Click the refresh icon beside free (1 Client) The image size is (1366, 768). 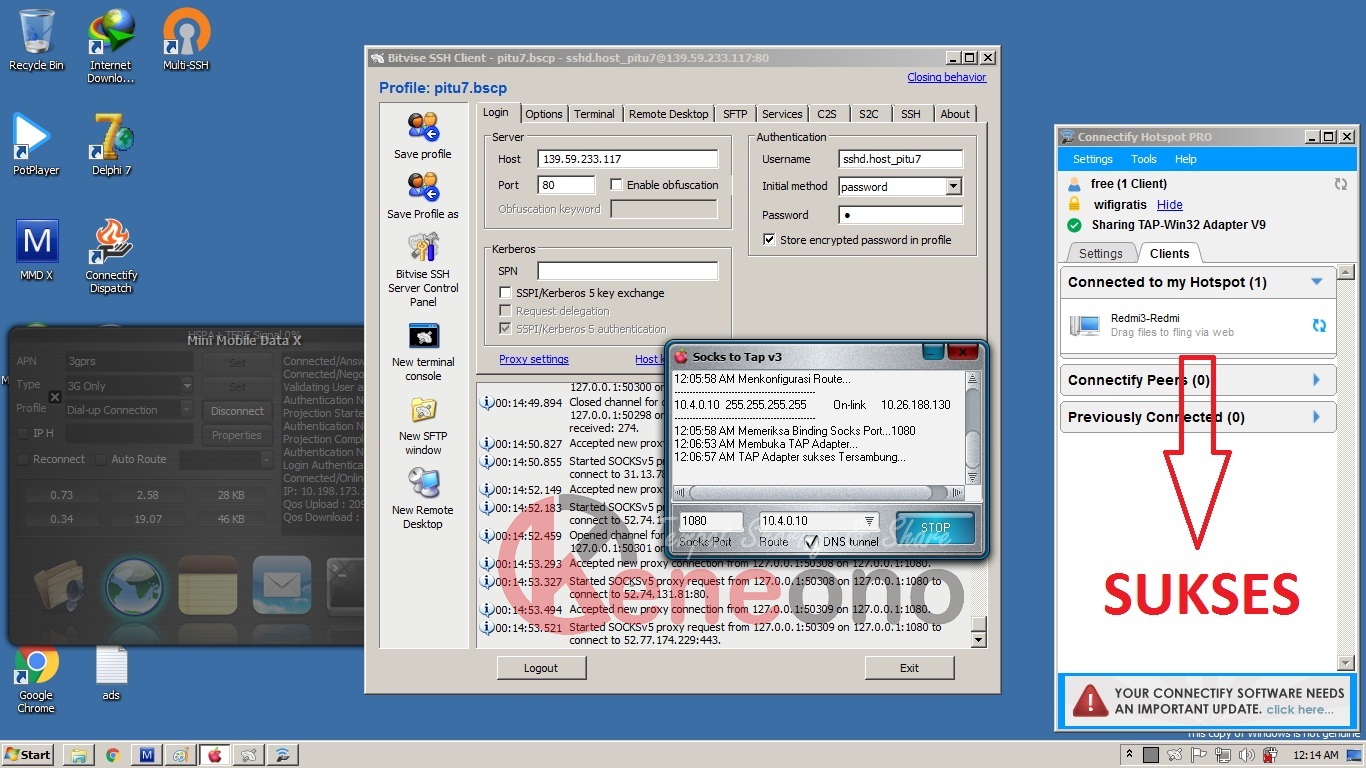(1341, 184)
